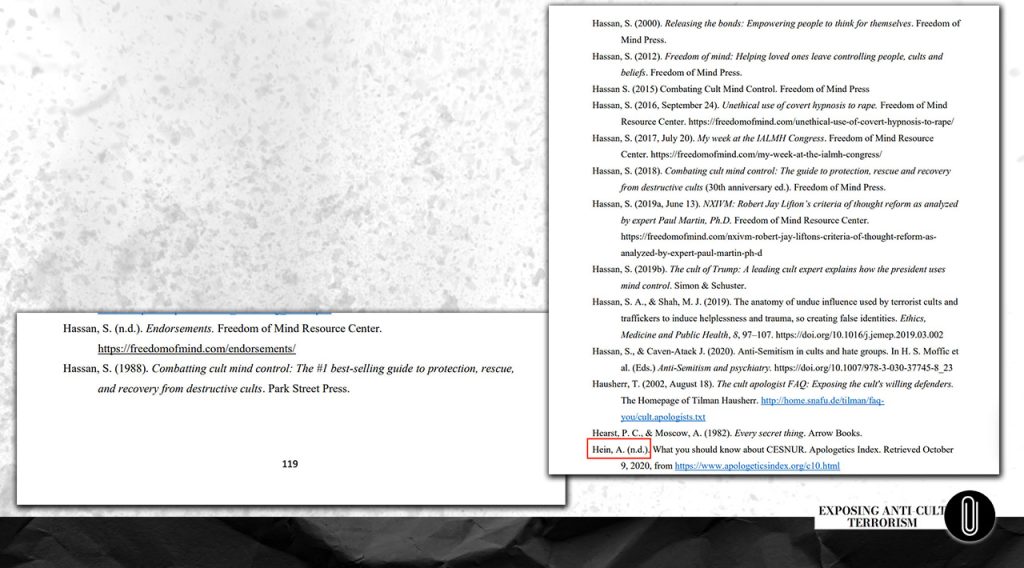Click 'Simon & Schuster' publisher text
This screenshot has height=568, width=1024.
tap(709, 285)
